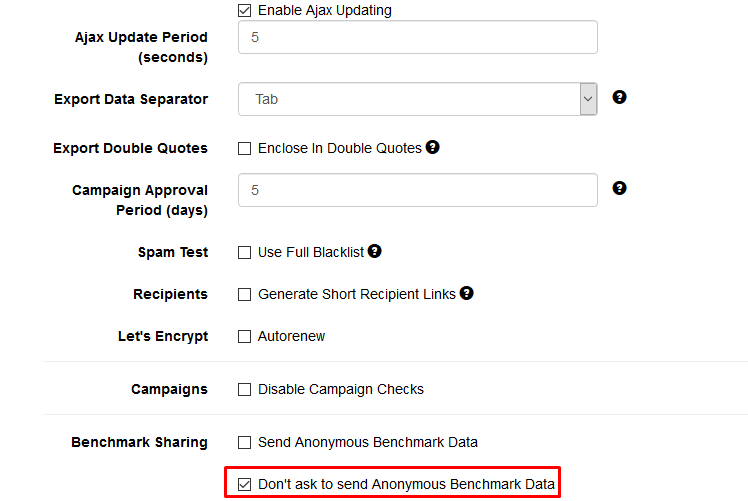Click the Ajax Update Period input field
Viewport: 748px width, 501px height.
(417, 37)
